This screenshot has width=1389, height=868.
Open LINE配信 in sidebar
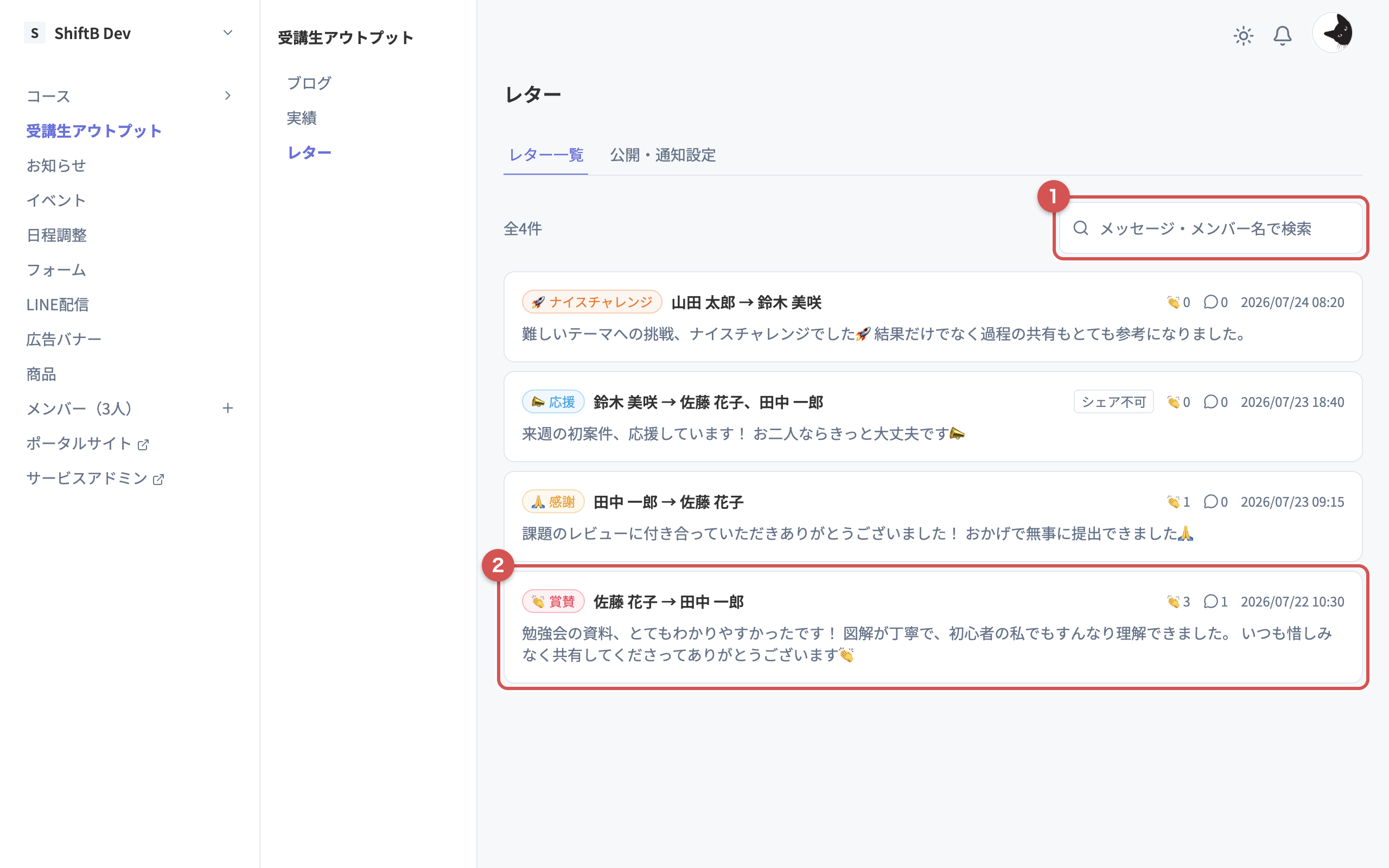[x=57, y=304]
